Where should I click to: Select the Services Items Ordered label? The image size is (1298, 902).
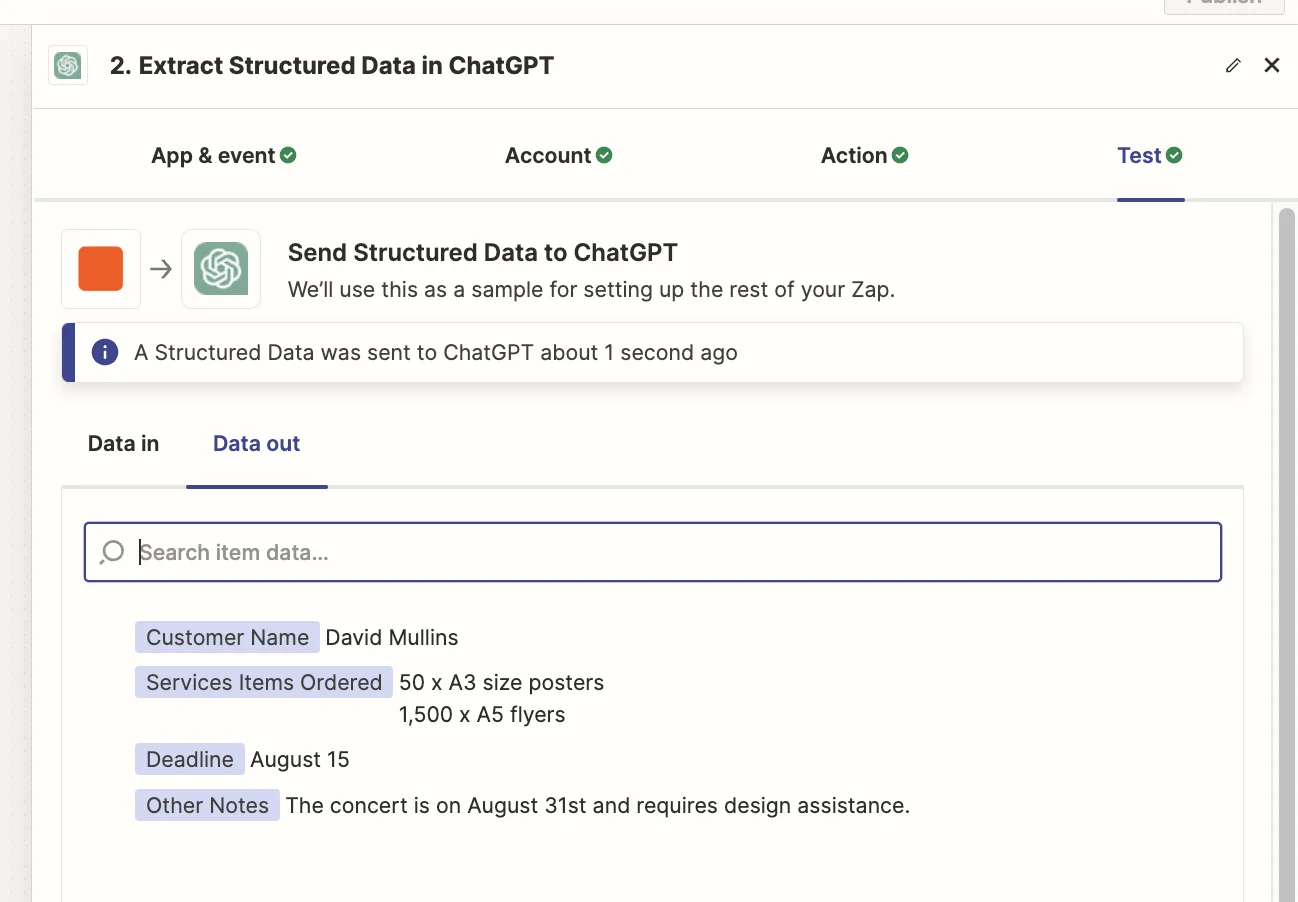(x=264, y=683)
